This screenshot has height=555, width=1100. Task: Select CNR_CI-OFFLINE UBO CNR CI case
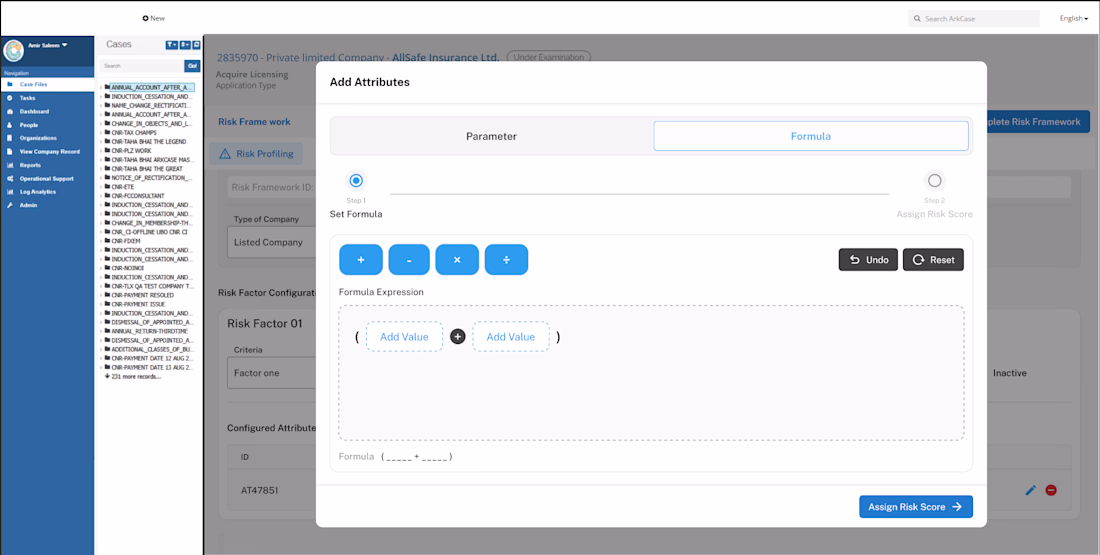[x=149, y=232]
